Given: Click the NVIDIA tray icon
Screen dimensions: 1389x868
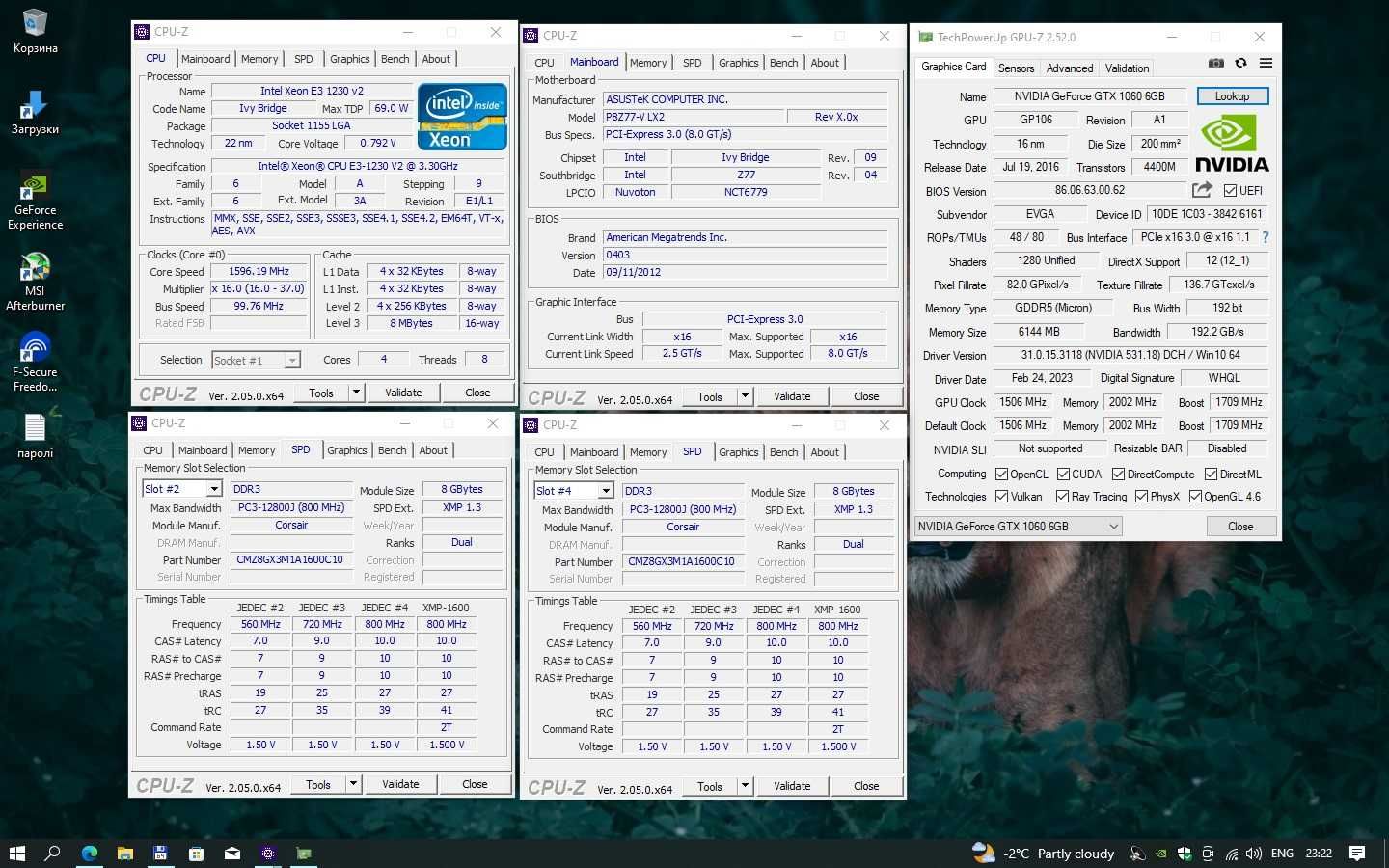Looking at the screenshot, I should 1161,854.
